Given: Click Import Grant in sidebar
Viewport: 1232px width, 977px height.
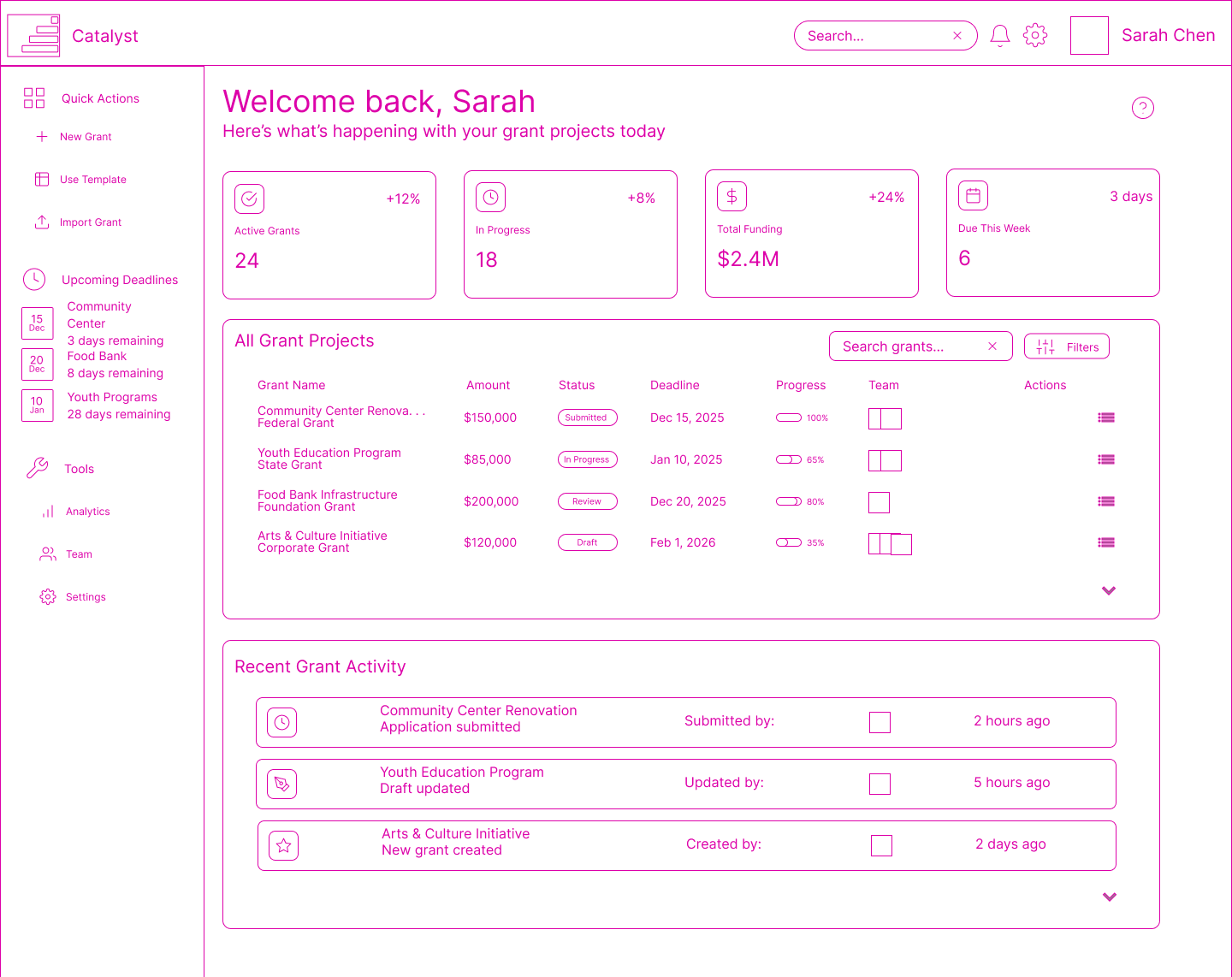Looking at the screenshot, I should [90, 222].
